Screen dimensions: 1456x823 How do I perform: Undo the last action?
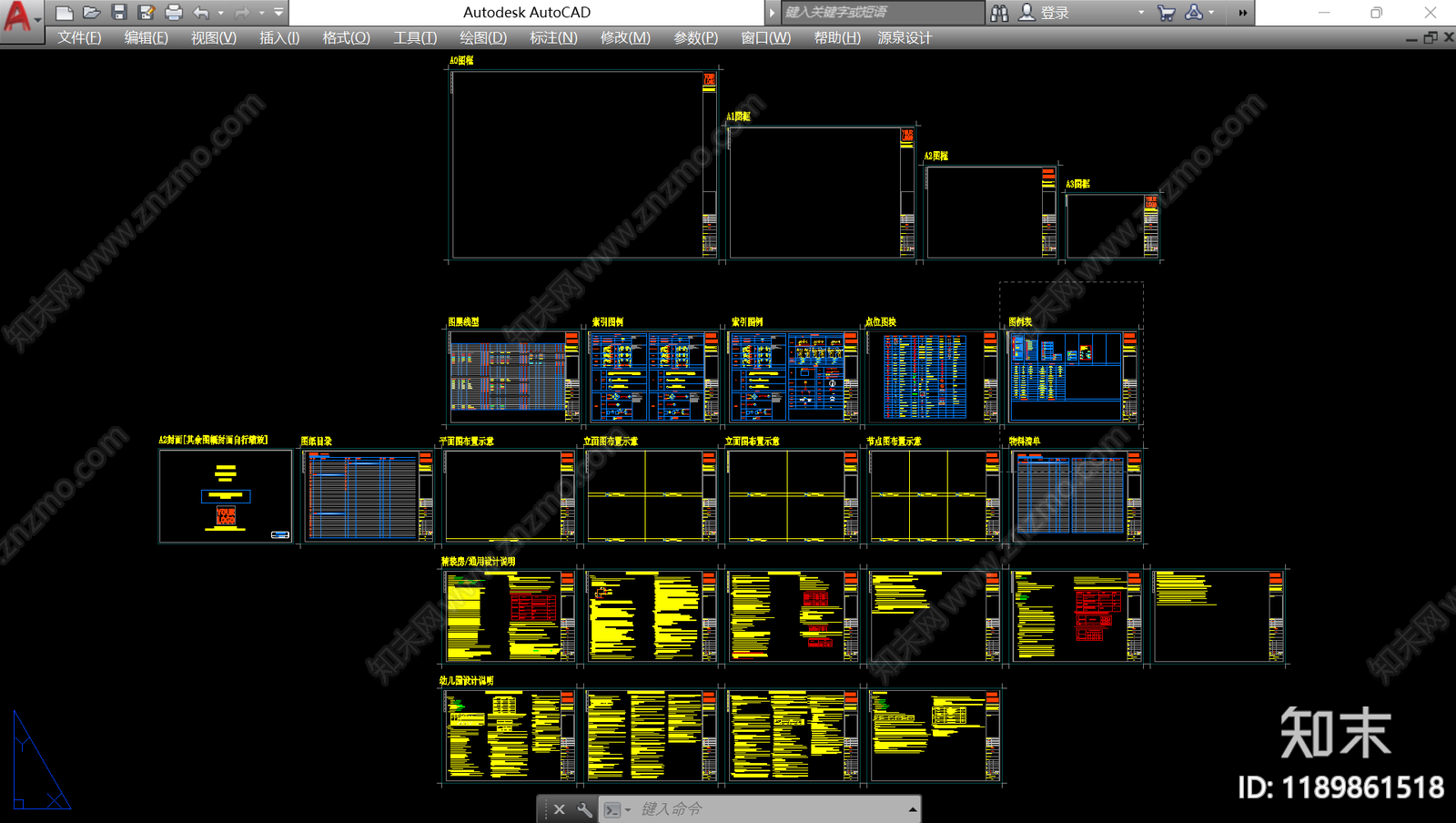[201, 13]
